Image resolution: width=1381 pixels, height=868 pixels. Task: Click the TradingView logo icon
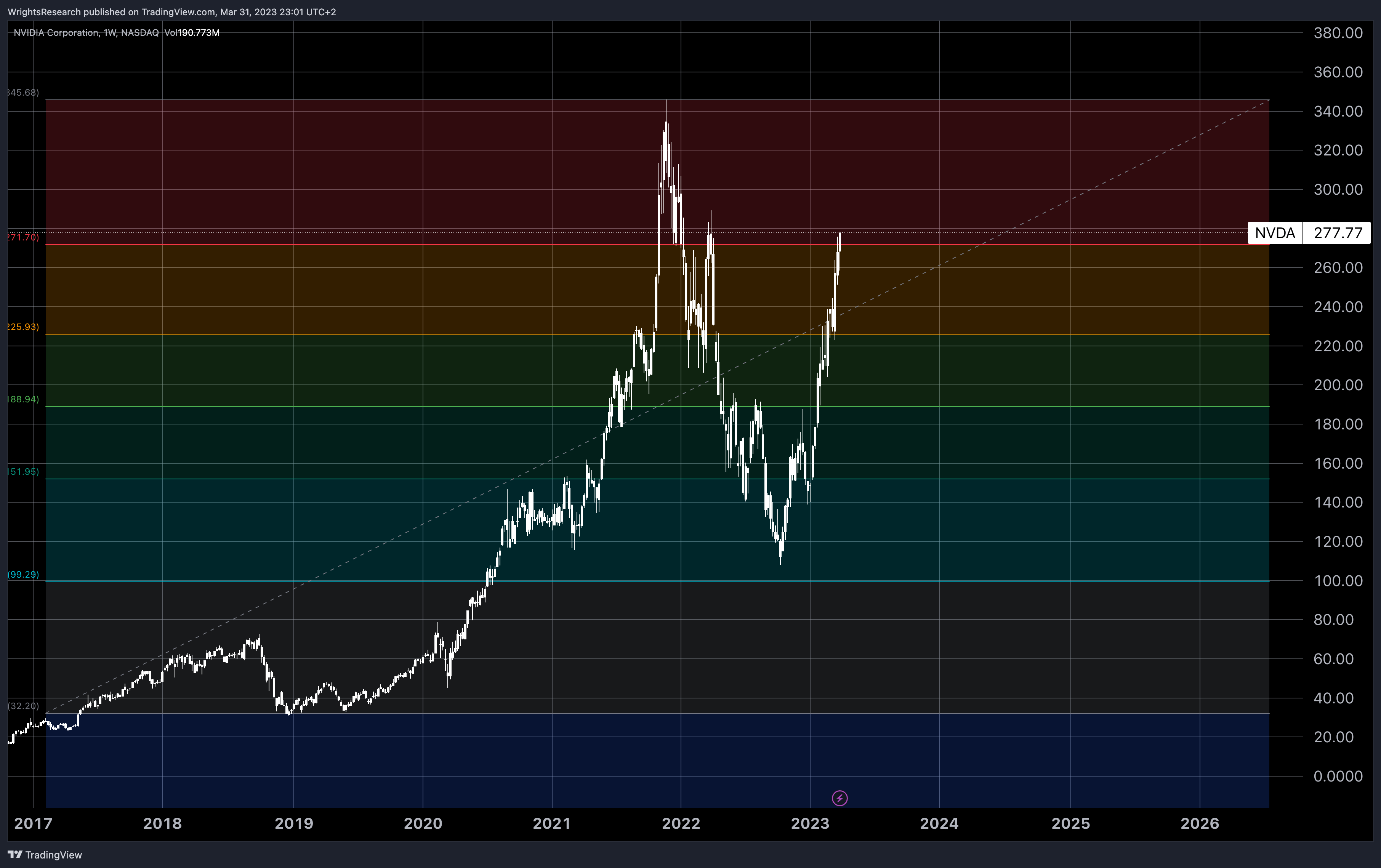pyautogui.click(x=15, y=855)
